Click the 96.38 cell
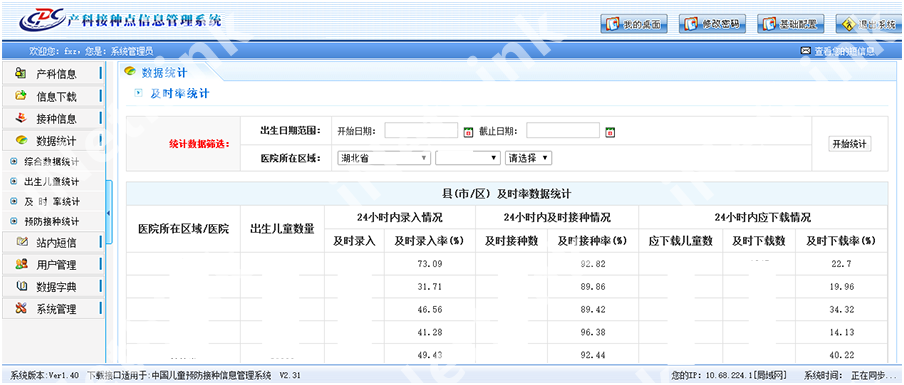 click(593, 332)
